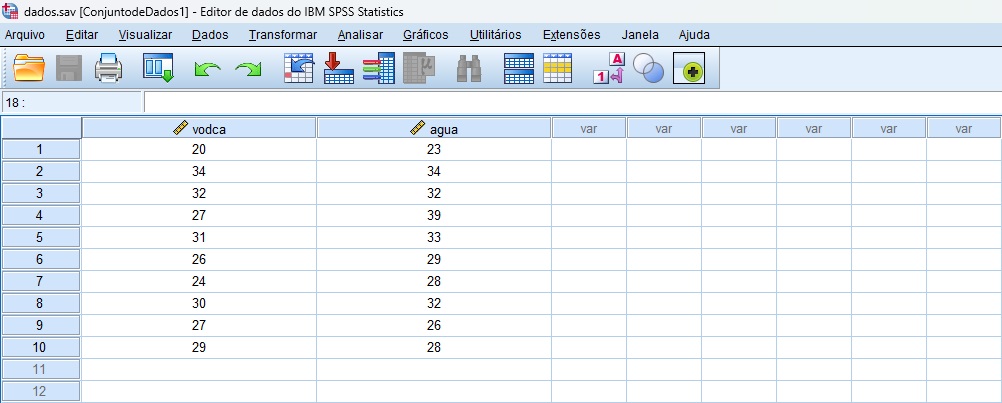Click vodca value 30 in row 8
This screenshot has width=1002, height=403.
coord(199,303)
